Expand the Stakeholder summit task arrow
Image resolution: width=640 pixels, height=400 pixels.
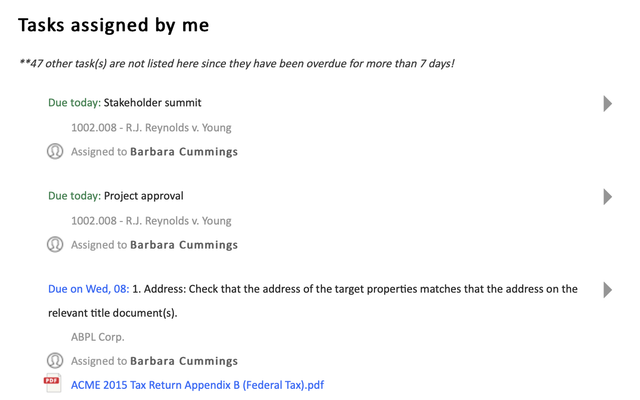pyautogui.click(x=607, y=103)
